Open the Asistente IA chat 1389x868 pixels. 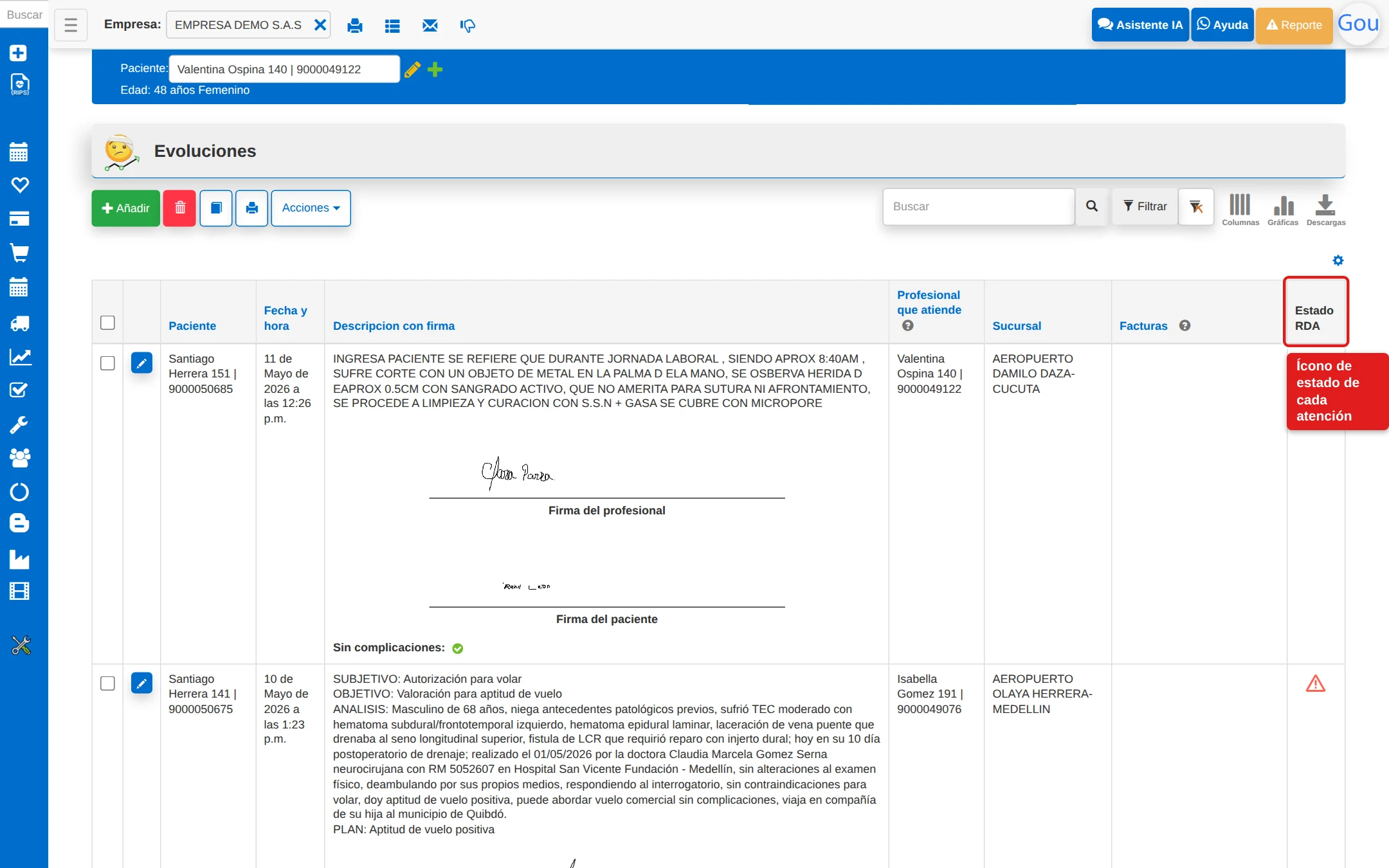click(1140, 25)
